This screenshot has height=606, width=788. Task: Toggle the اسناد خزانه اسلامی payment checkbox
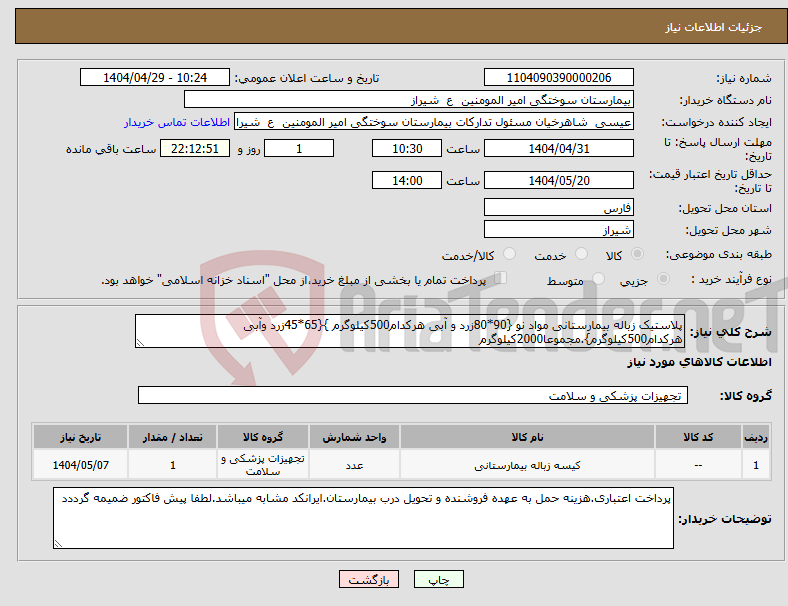(x=501, y=278)
